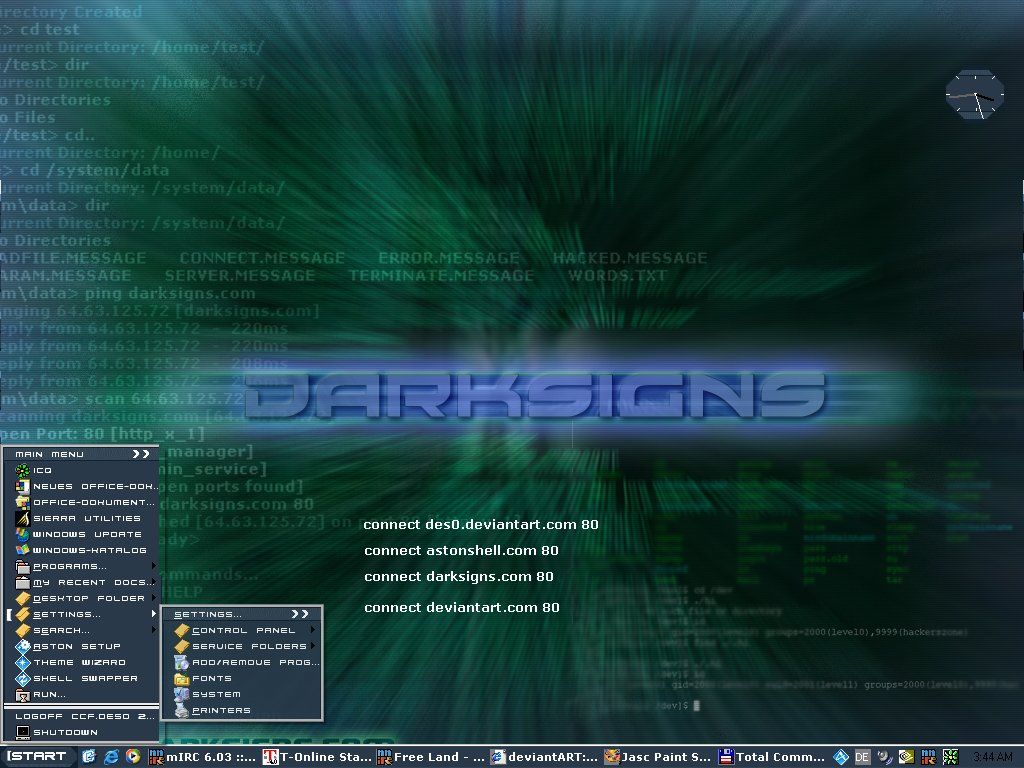Click 'connect deviantart.com 80' desktop link
Image resolution: width=1024 pixels, height=768 pixels.
[462, 607]
